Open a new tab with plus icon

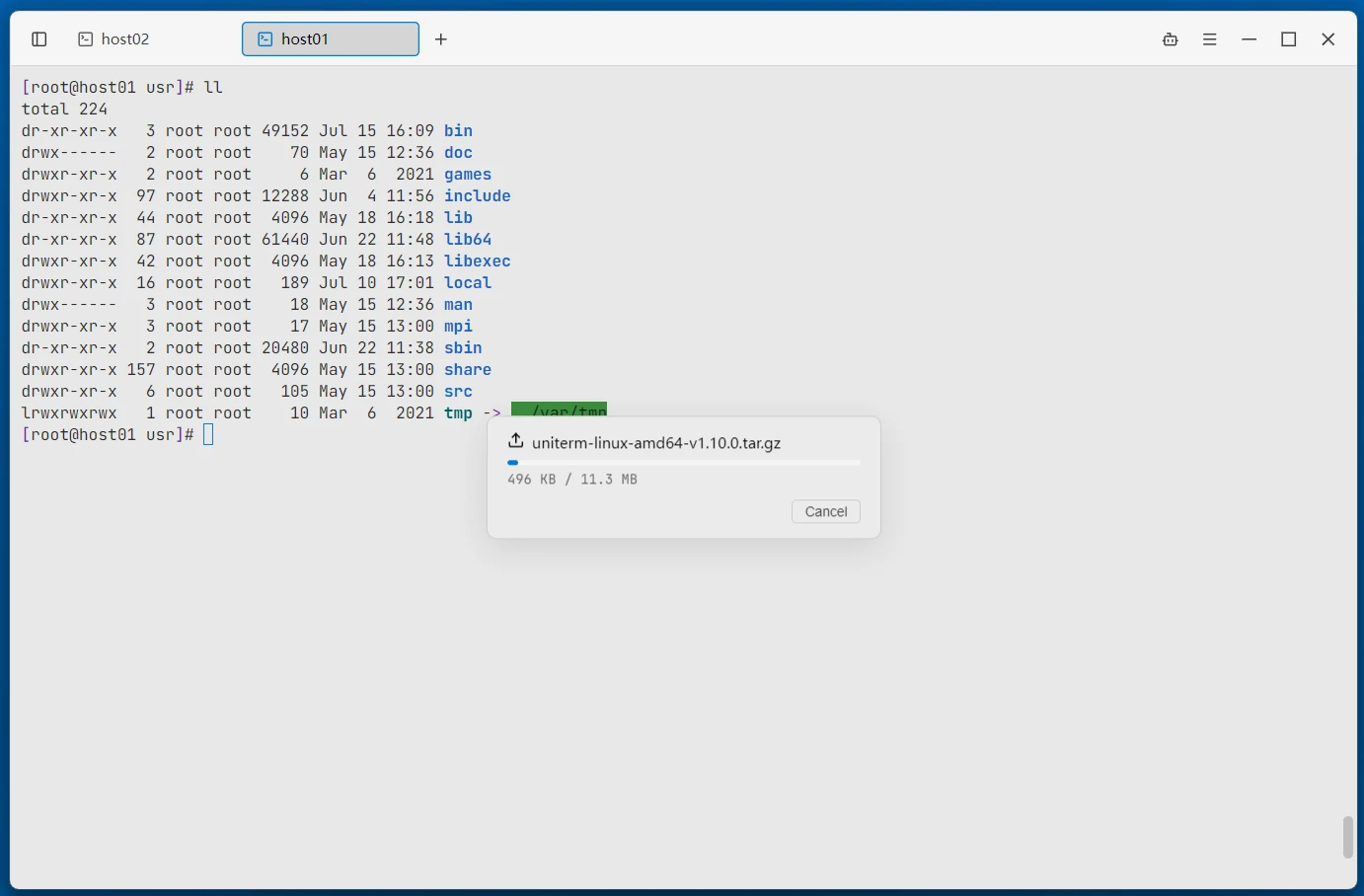pyautogui.click(x=441, y=39)
